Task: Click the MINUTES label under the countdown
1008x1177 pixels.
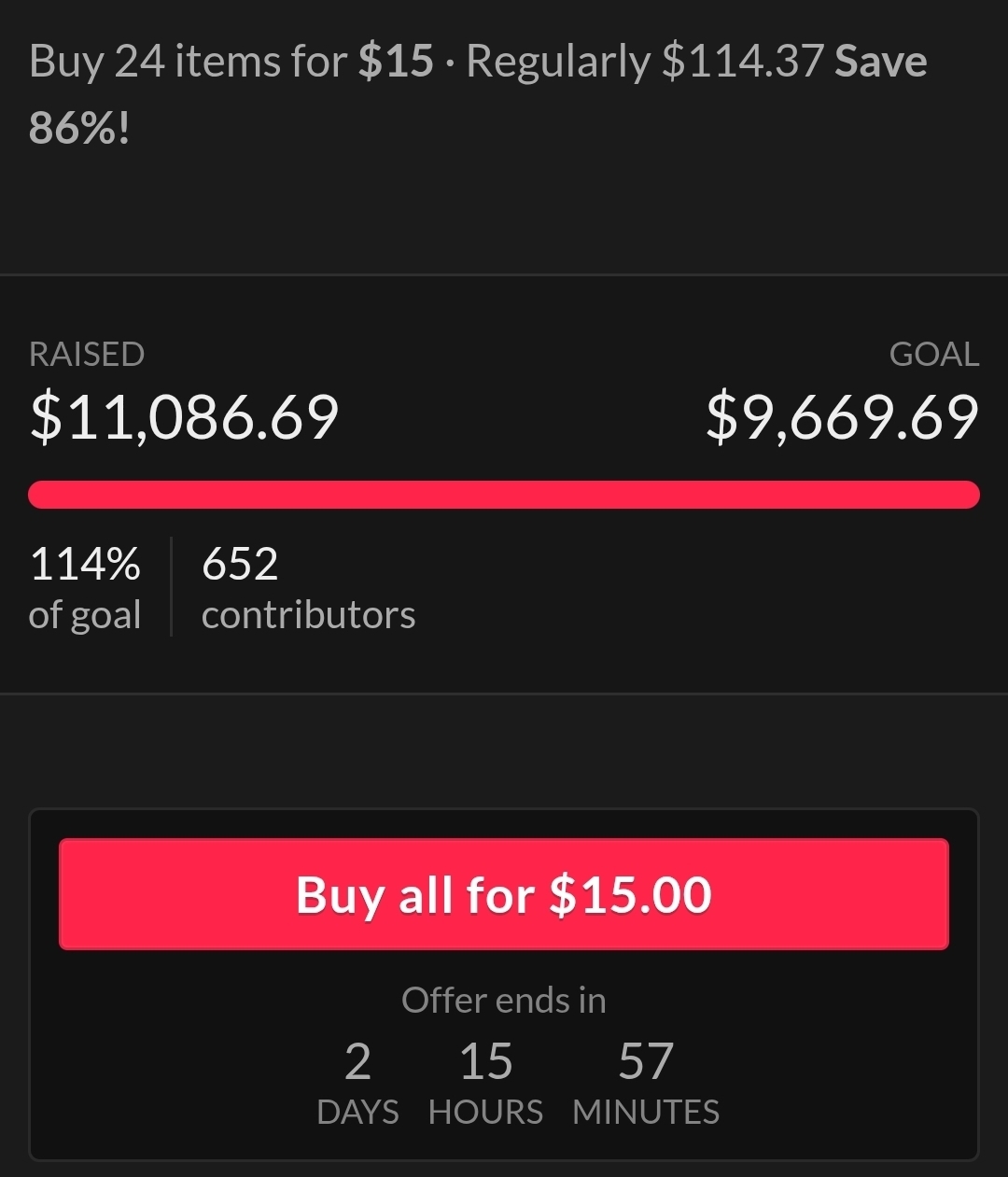Action: pos(646,1113)
